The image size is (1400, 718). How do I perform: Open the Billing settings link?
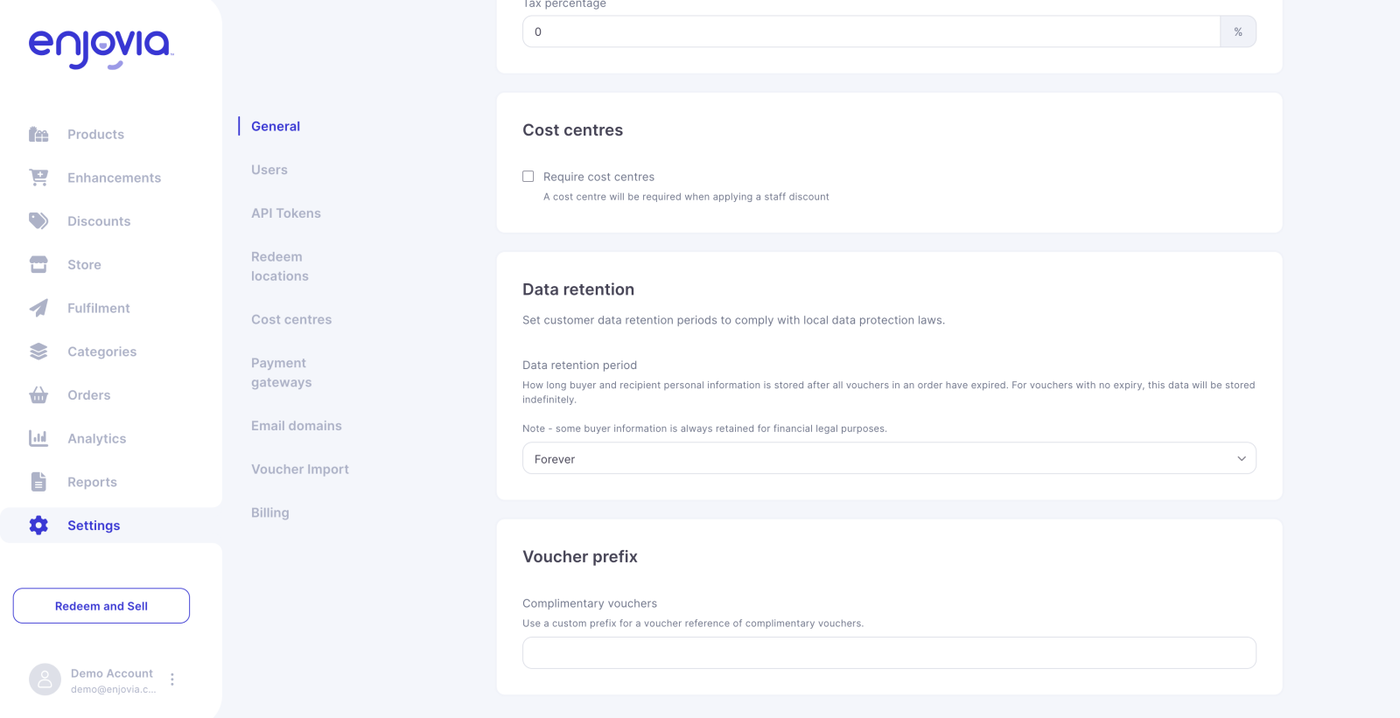coord(270,513)
